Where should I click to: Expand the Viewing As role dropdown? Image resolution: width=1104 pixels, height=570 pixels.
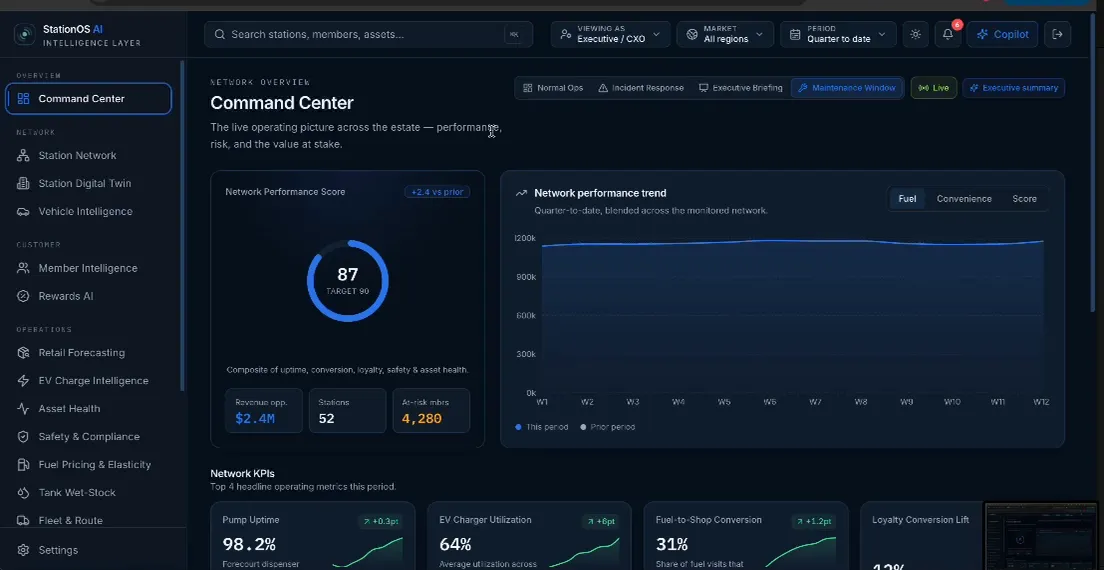coord(610,34)
